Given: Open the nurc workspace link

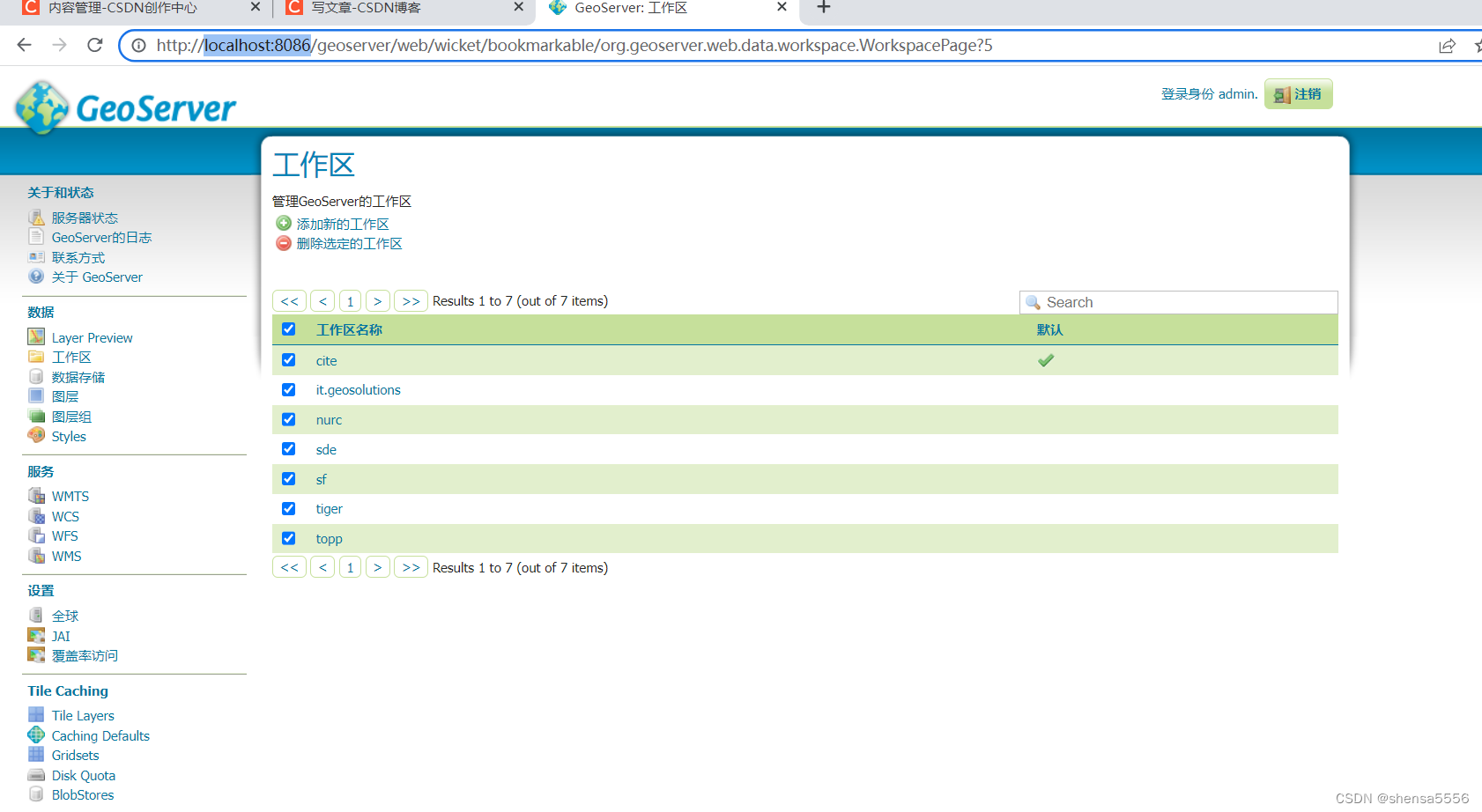Looking at the screenshot, I should coord(329,420).
